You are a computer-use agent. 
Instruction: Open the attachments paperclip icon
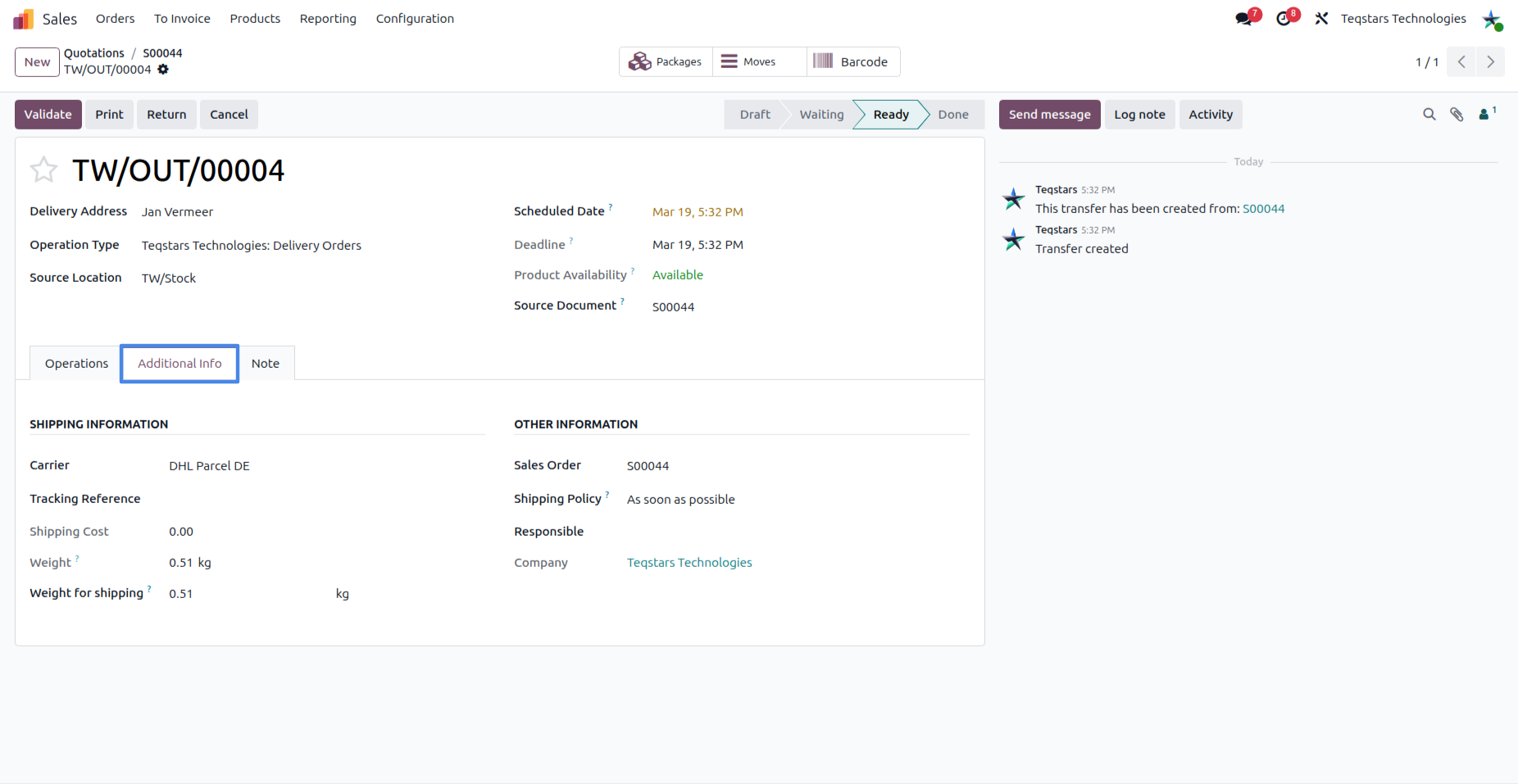[x=1457, y=115]
